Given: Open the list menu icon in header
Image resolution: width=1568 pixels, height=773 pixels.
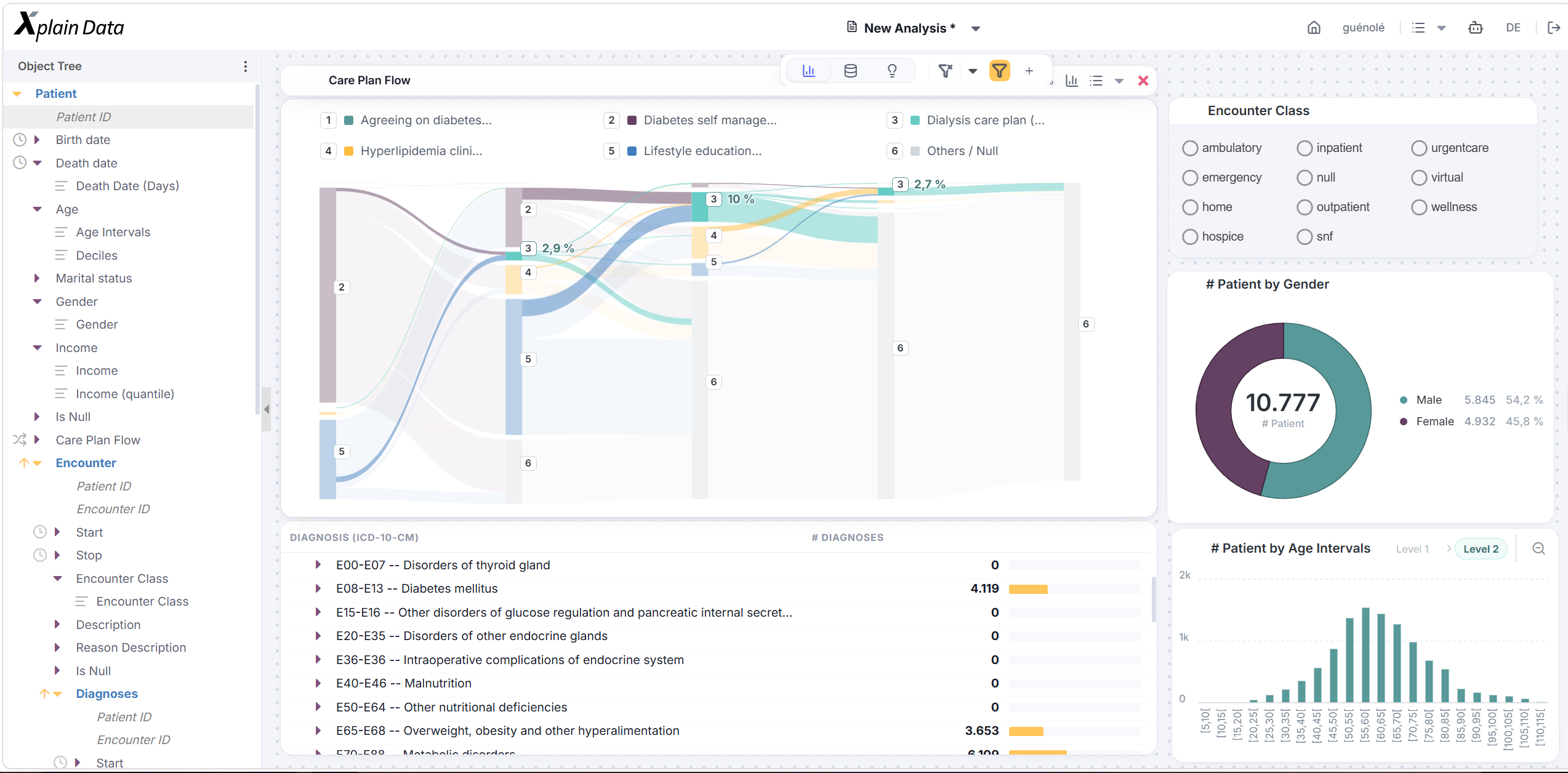Looking at the screenshot, I should pos(1418,28).
